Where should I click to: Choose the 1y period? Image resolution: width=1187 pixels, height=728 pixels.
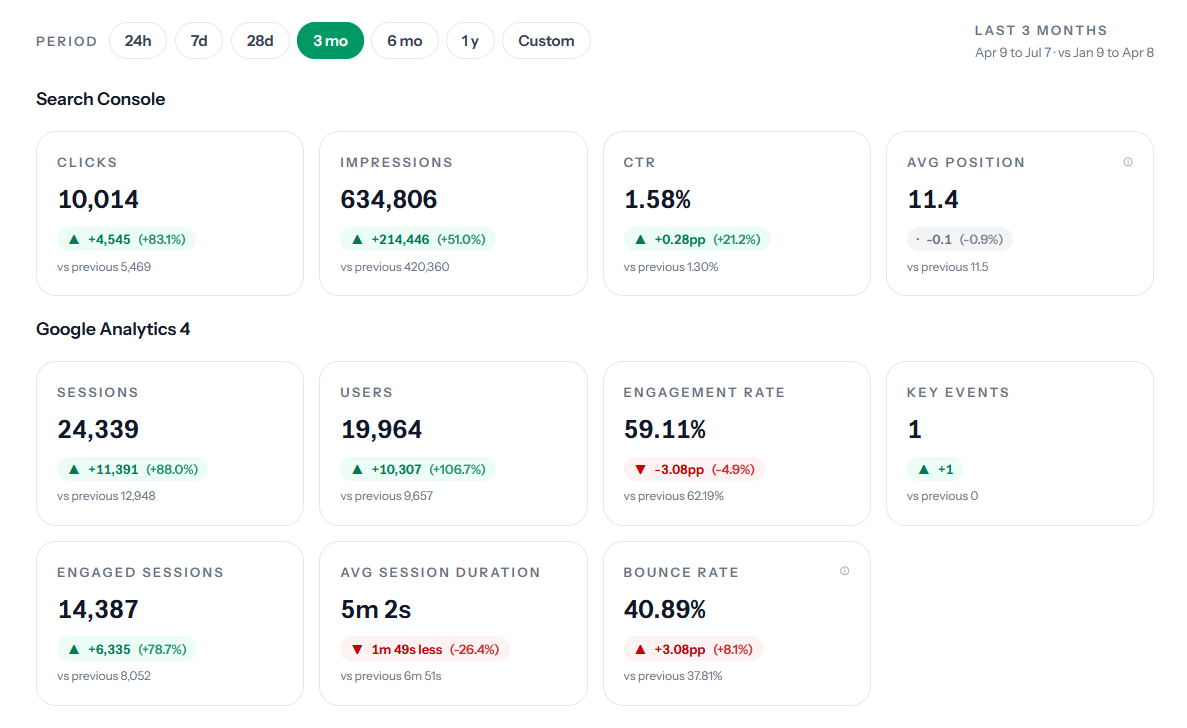point(470,41)
